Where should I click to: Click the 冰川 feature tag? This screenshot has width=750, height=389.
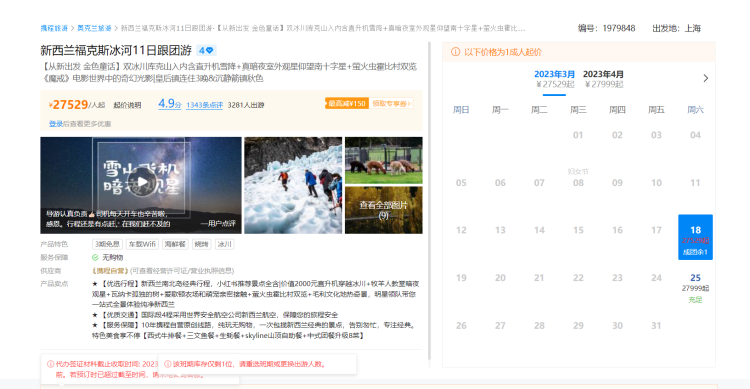tap(224, 244)
